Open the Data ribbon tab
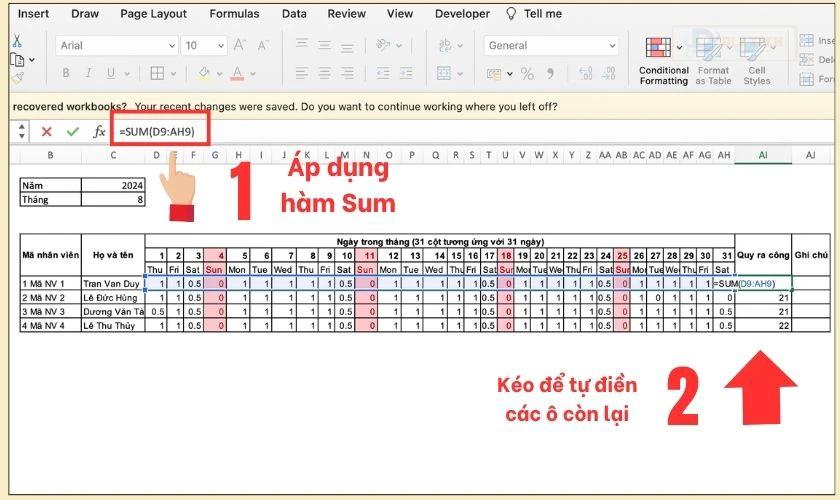This screenshot has height=500, width=840. click(x=294, y=14)
